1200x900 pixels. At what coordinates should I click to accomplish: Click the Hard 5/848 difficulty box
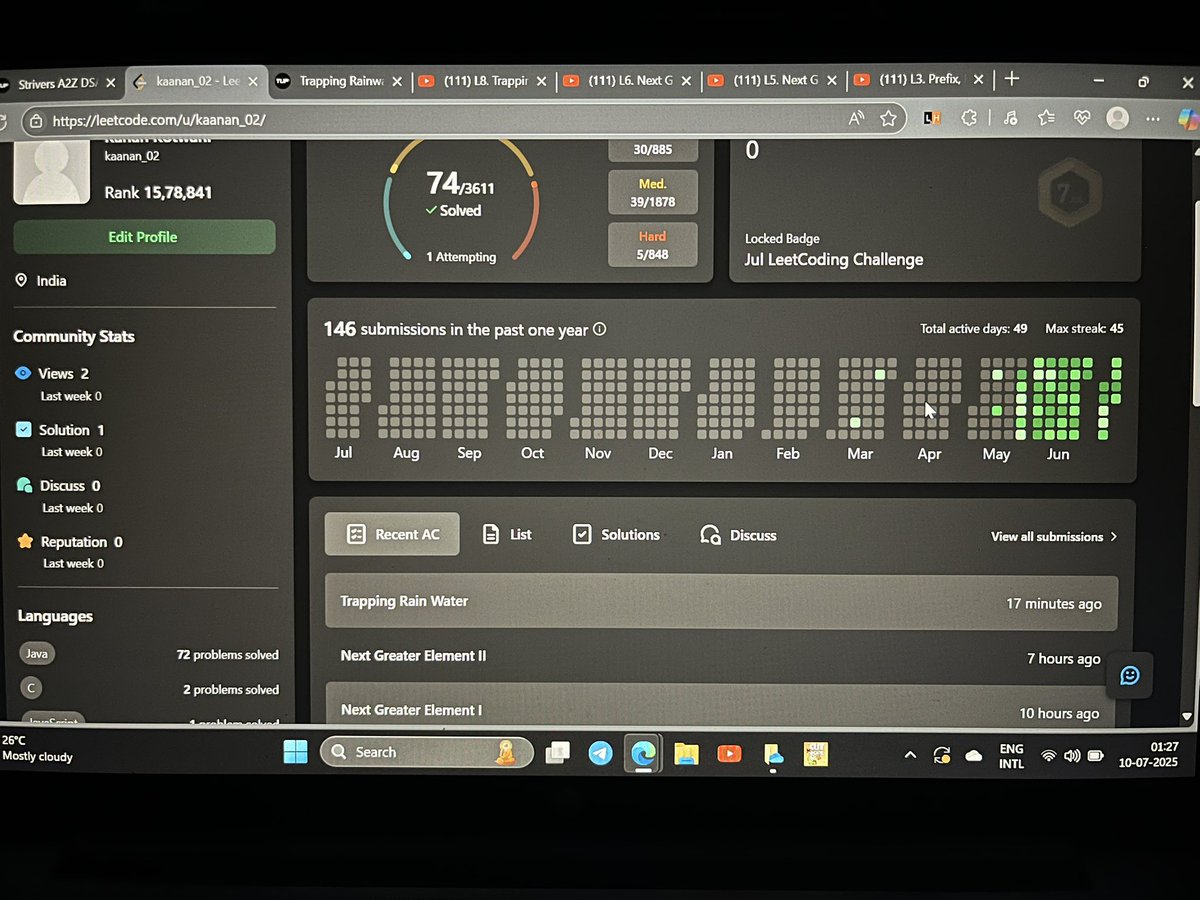653,245
